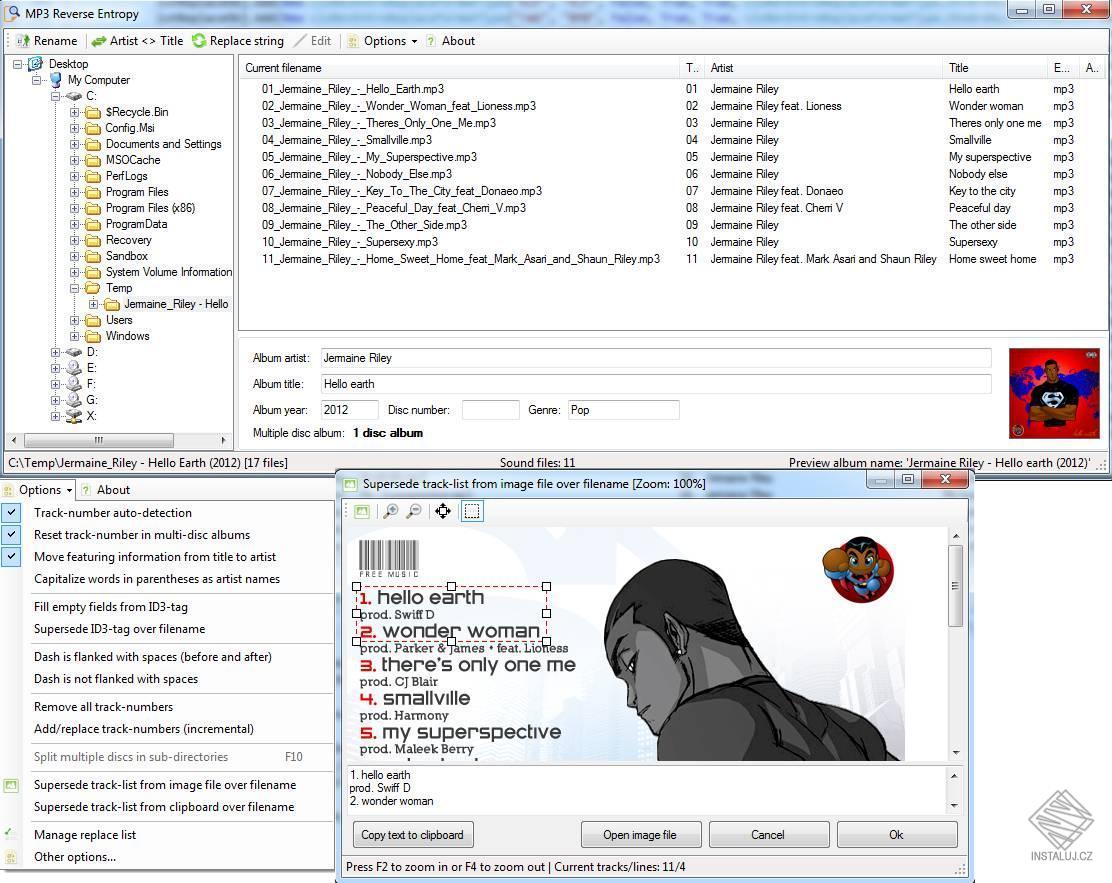This screenshot has width=1112, height=883.
Task: Activate the pan tool in the image viewer
Action: [443, 511]
